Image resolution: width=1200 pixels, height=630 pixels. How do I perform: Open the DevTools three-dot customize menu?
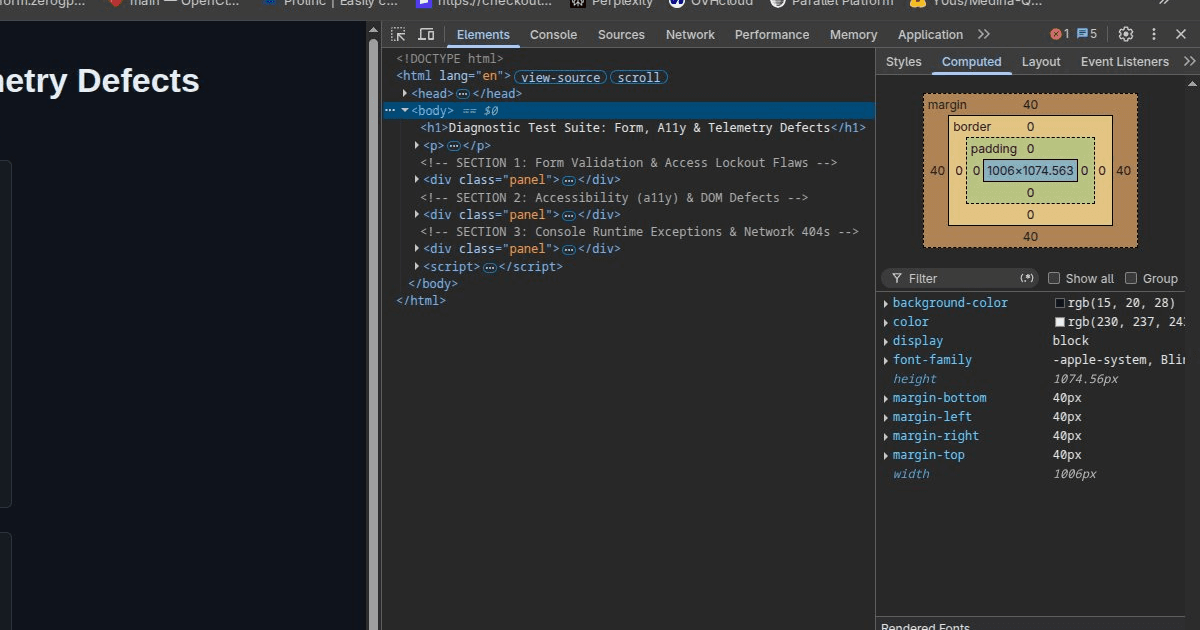pos(1154,34)
